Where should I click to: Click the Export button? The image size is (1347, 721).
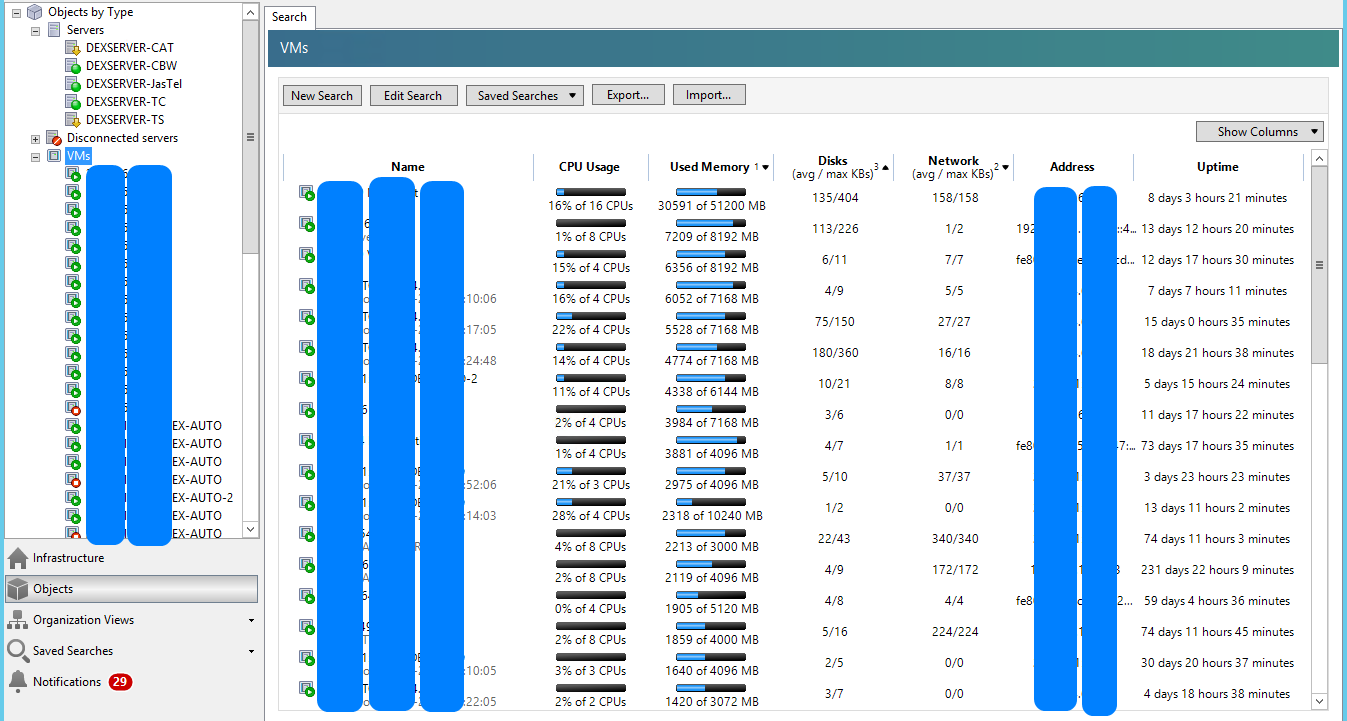(628, 94)
